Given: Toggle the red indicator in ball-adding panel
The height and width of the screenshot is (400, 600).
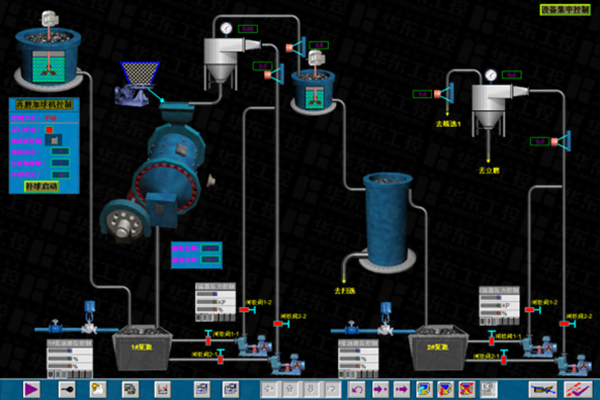Looking at the screenshot, I should [49, 129].
